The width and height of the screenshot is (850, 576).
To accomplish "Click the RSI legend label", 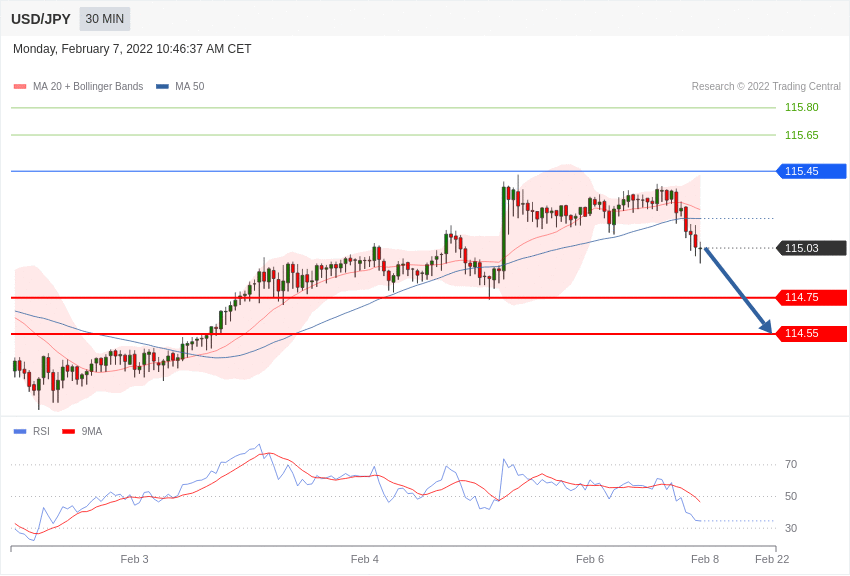I will tap(41, 431).
